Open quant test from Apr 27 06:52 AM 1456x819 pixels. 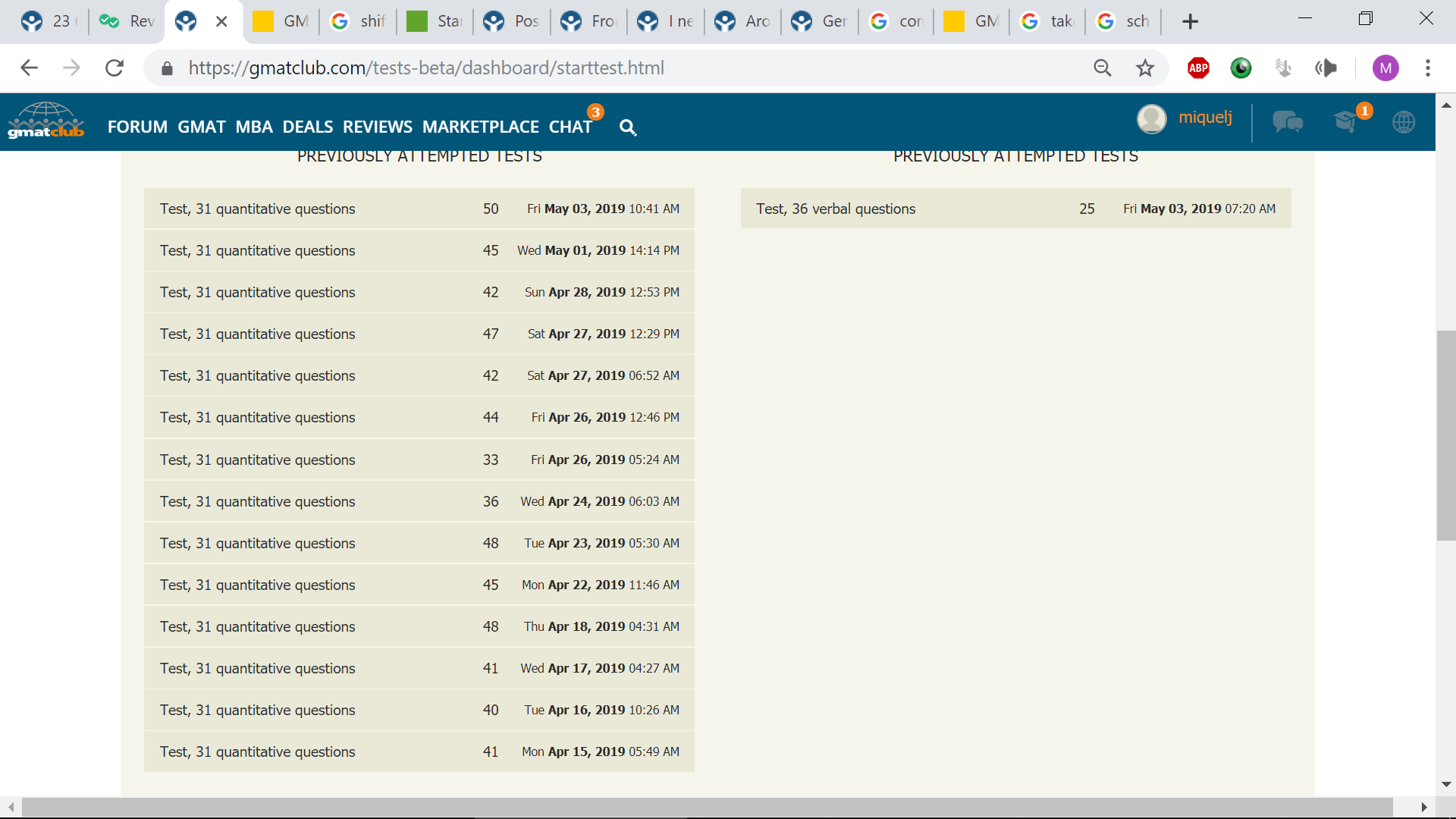point(419,375)
